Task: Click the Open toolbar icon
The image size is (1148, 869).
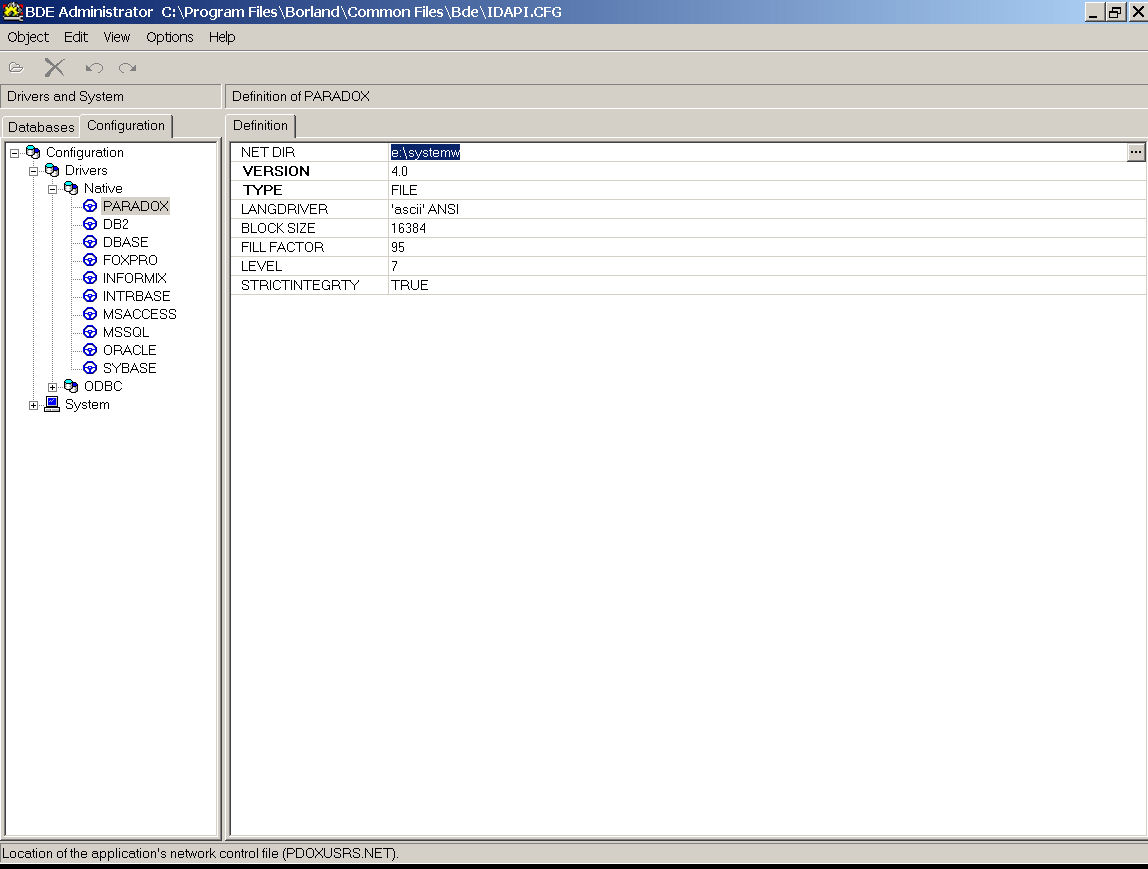Action: (x=16, y=68)
